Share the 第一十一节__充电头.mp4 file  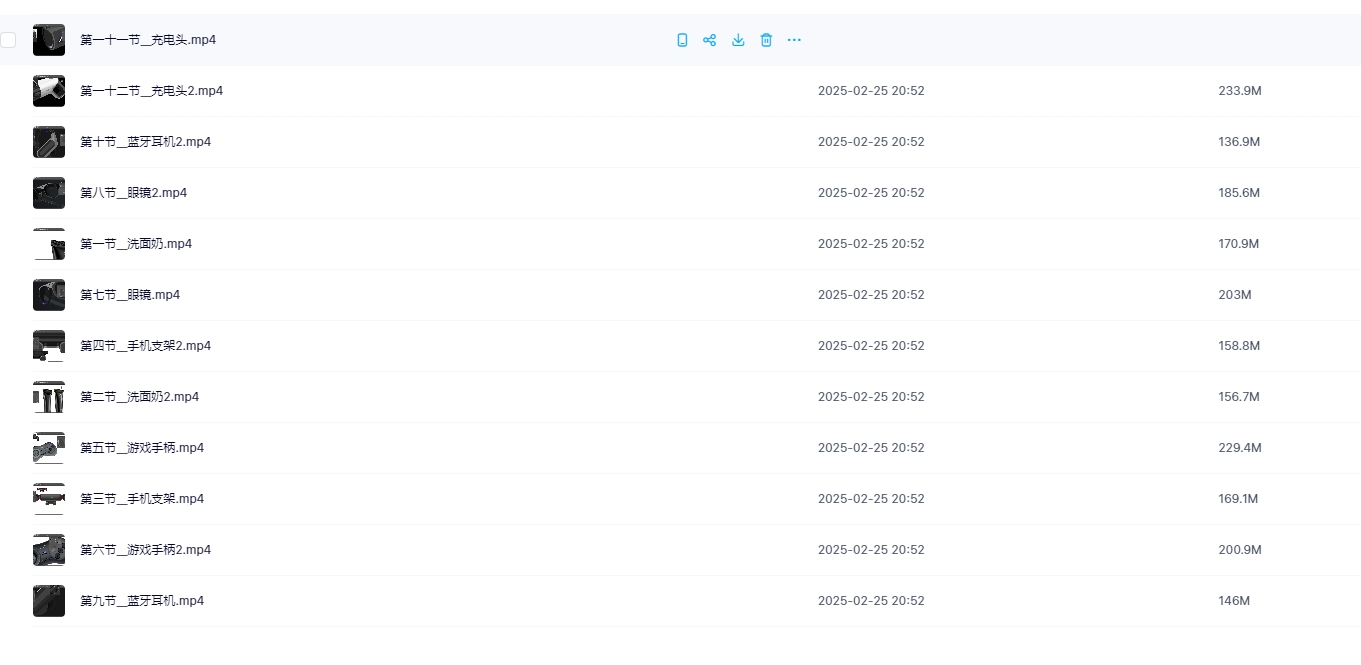pos(710,40)
